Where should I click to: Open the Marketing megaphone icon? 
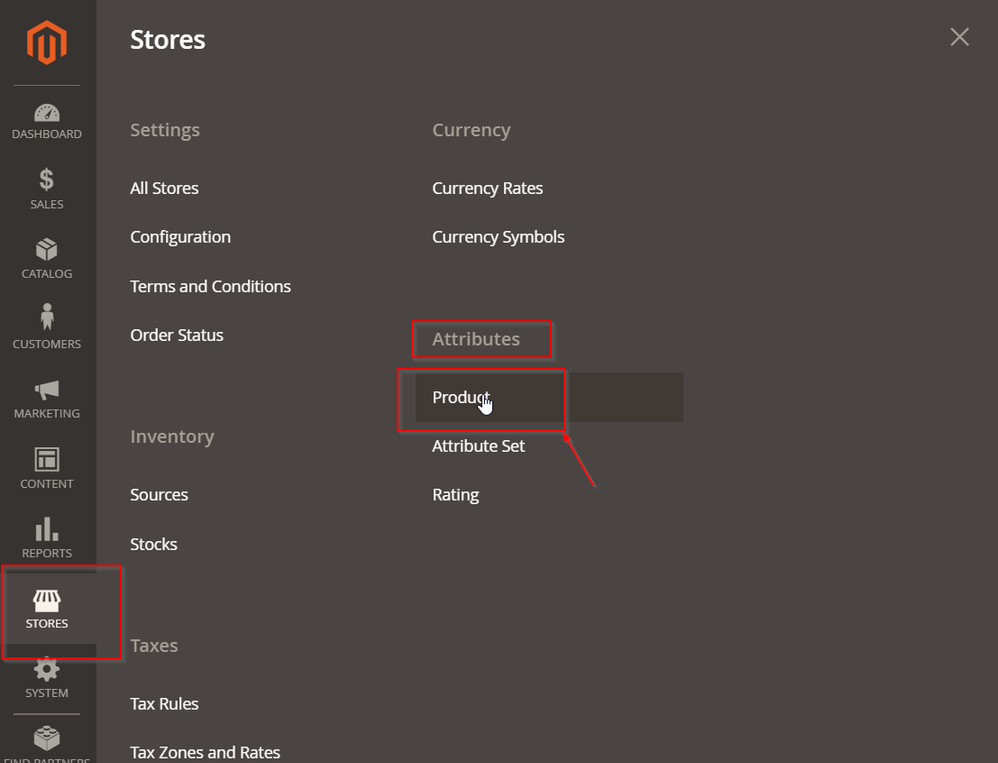point(46,389)
